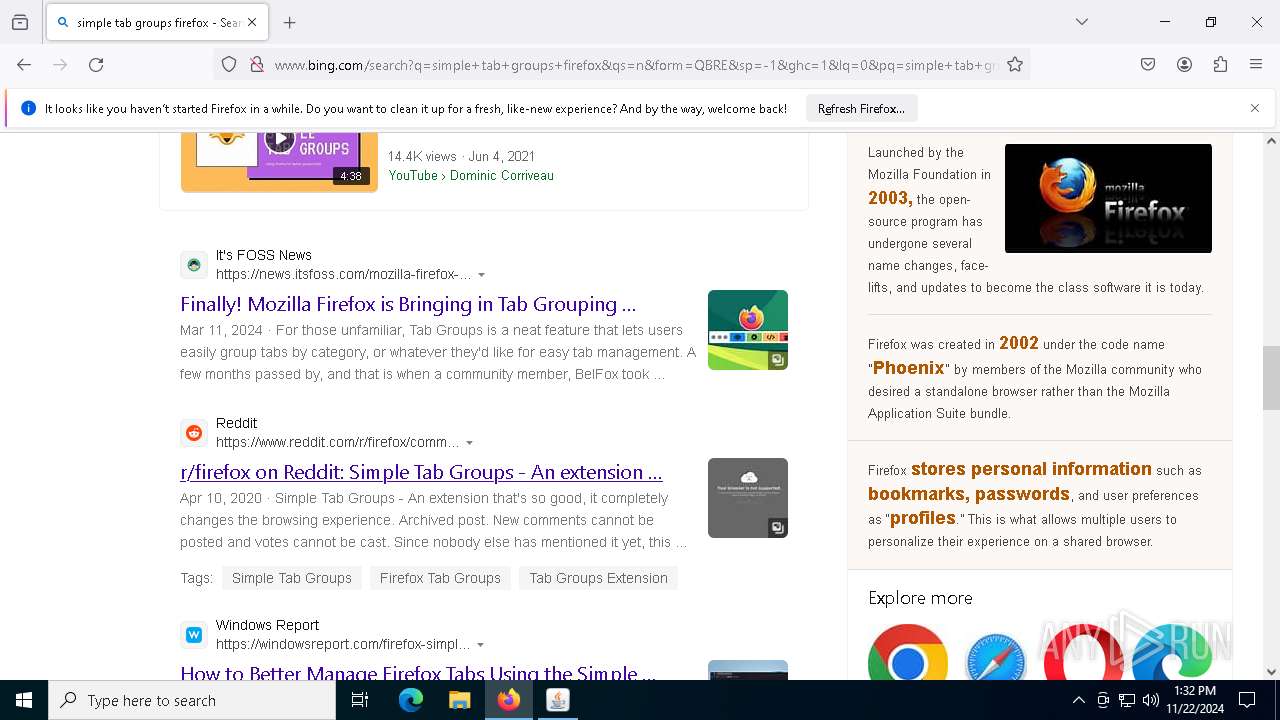This screenshot has height=720, width=1280.
Task: Click the Type here to search box
Action: pyautogui.click(x=192, y=700)
